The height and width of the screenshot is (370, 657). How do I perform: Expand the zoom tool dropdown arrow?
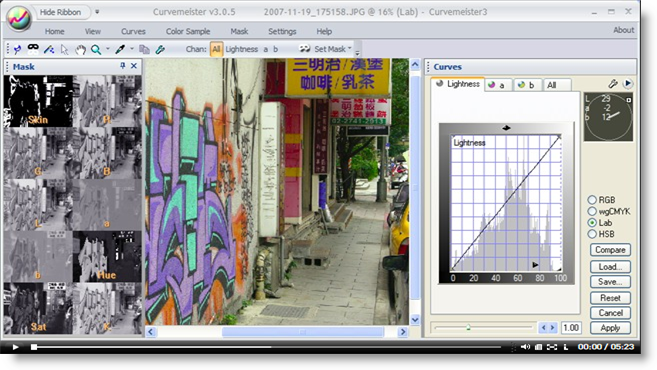(108, 49)
